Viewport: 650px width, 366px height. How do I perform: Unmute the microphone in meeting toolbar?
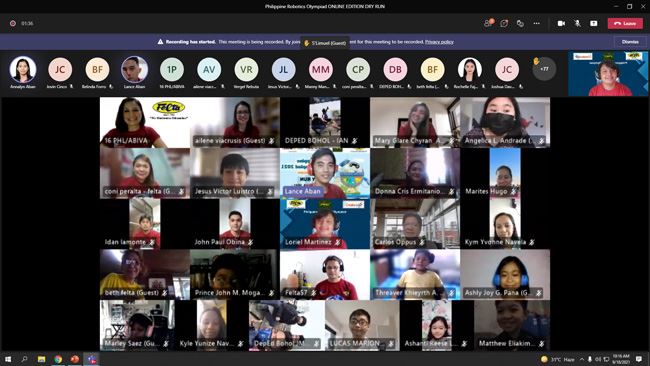[x=577, y=23]
